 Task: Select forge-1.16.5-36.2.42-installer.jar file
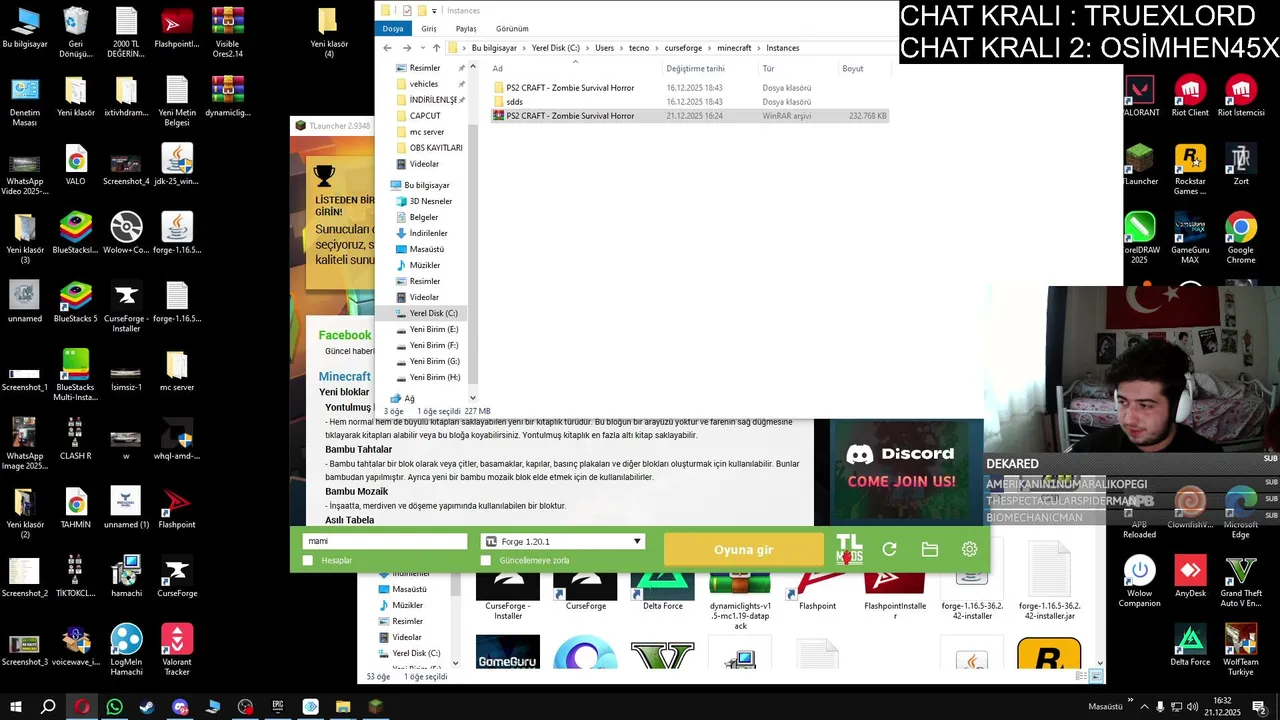tap(1050, 581)
